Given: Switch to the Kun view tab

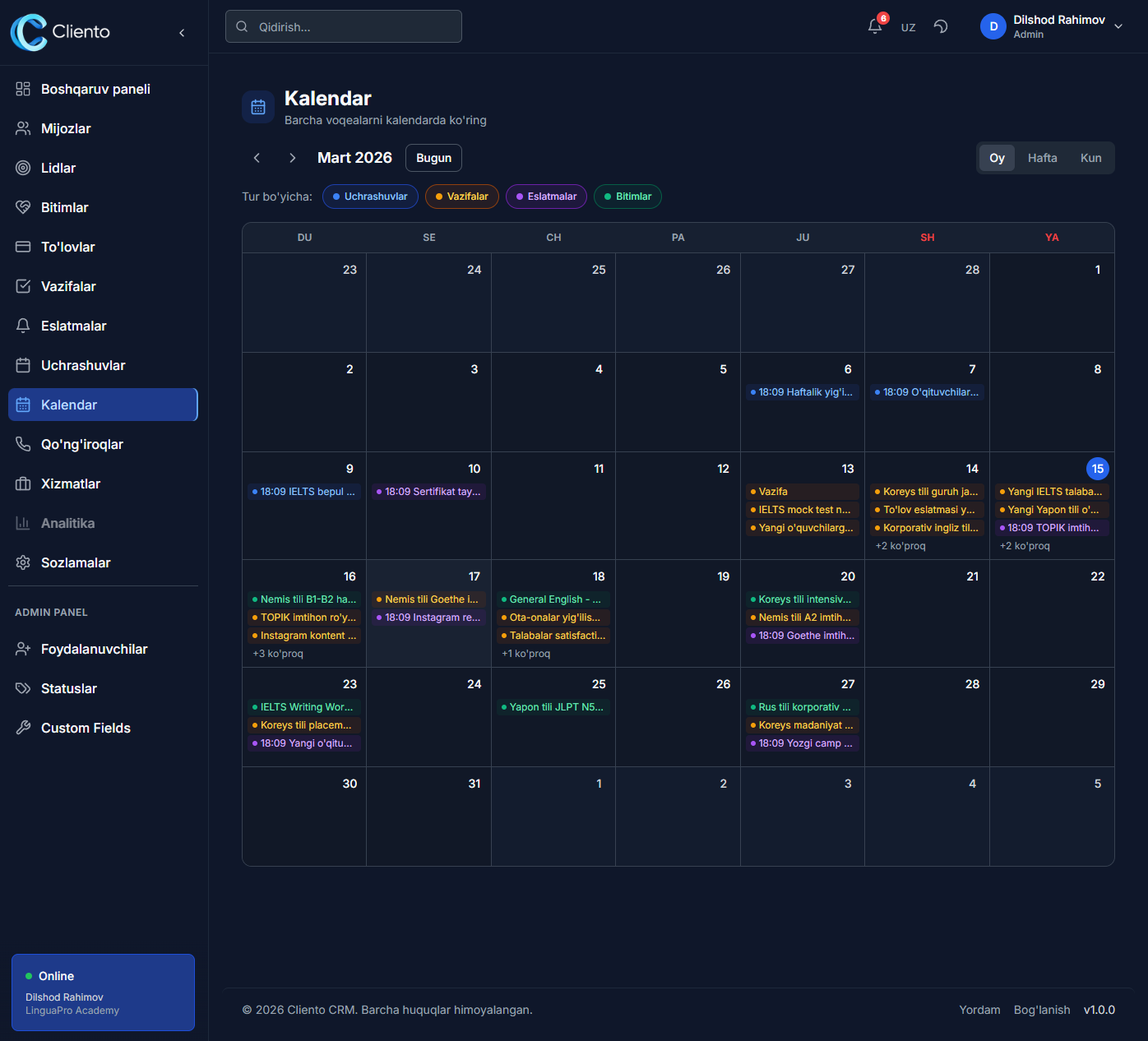Looking at the screenshot, I should pyautogui.click(x=1090, y=158).
